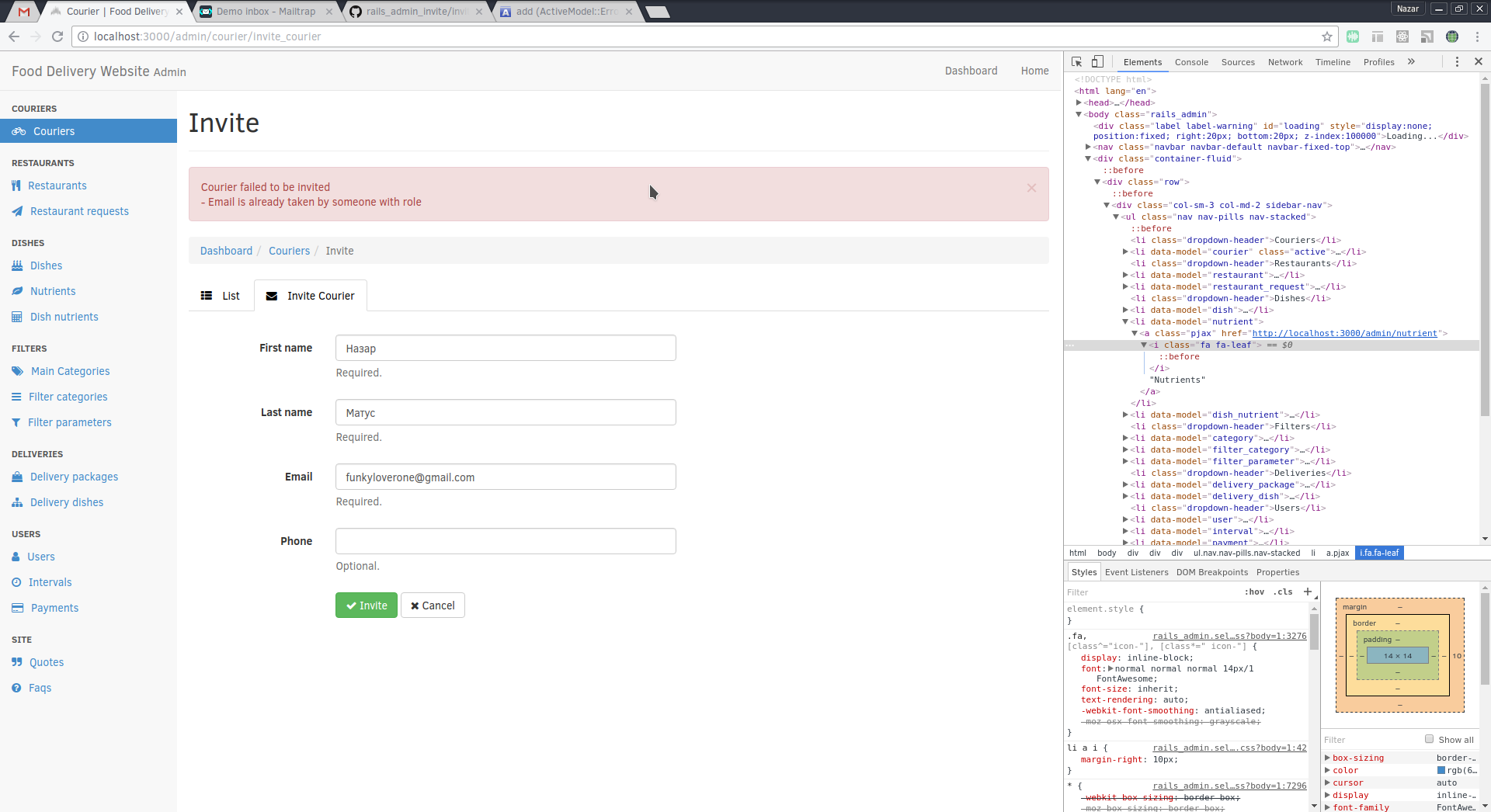Viewport: 1491px width, 812px height.
Task: Select i.fa.fa-leaf in DOM breadcrumb
Action: tap(1378, 553)
